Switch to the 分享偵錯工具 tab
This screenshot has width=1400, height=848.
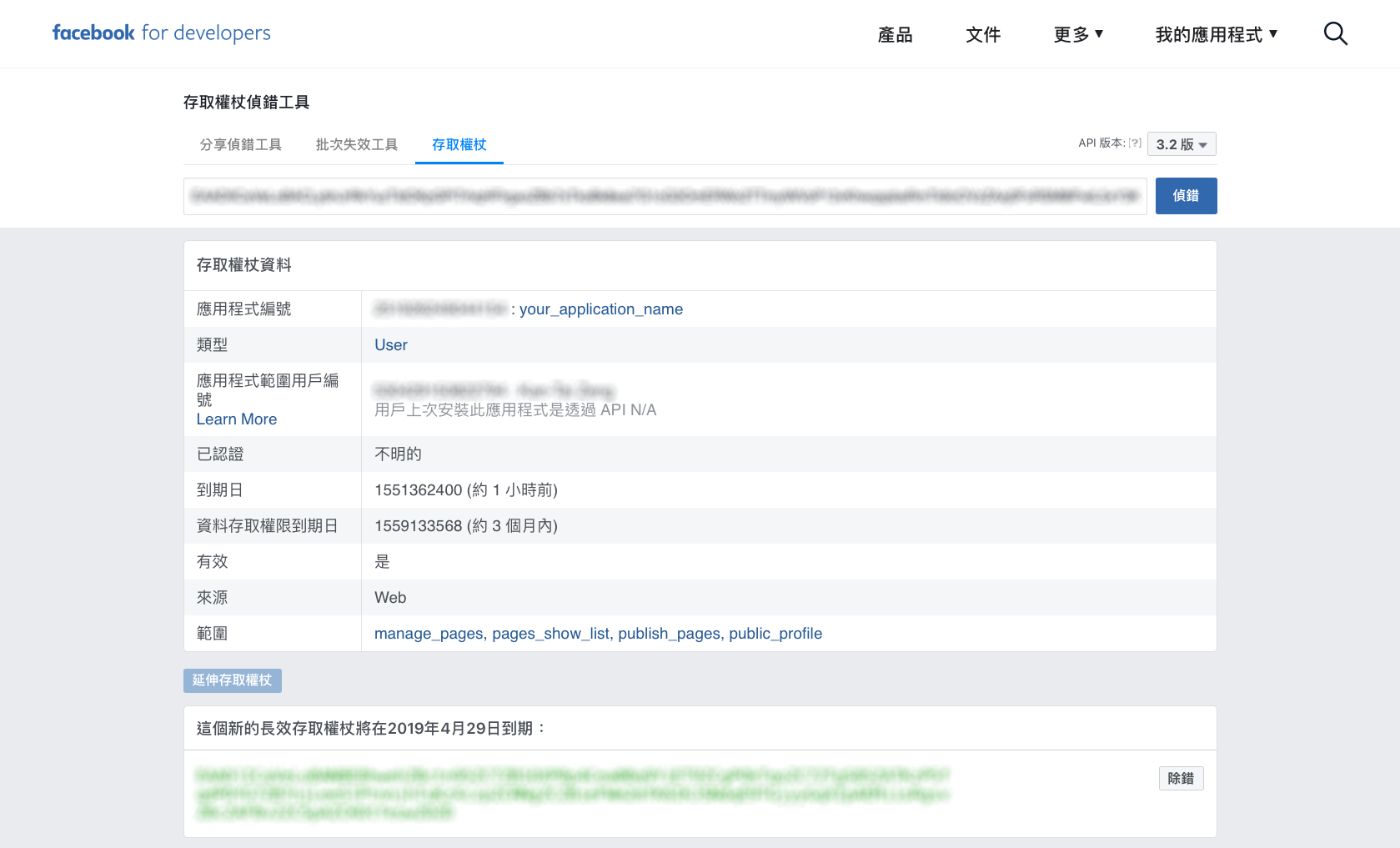[241, 145]
